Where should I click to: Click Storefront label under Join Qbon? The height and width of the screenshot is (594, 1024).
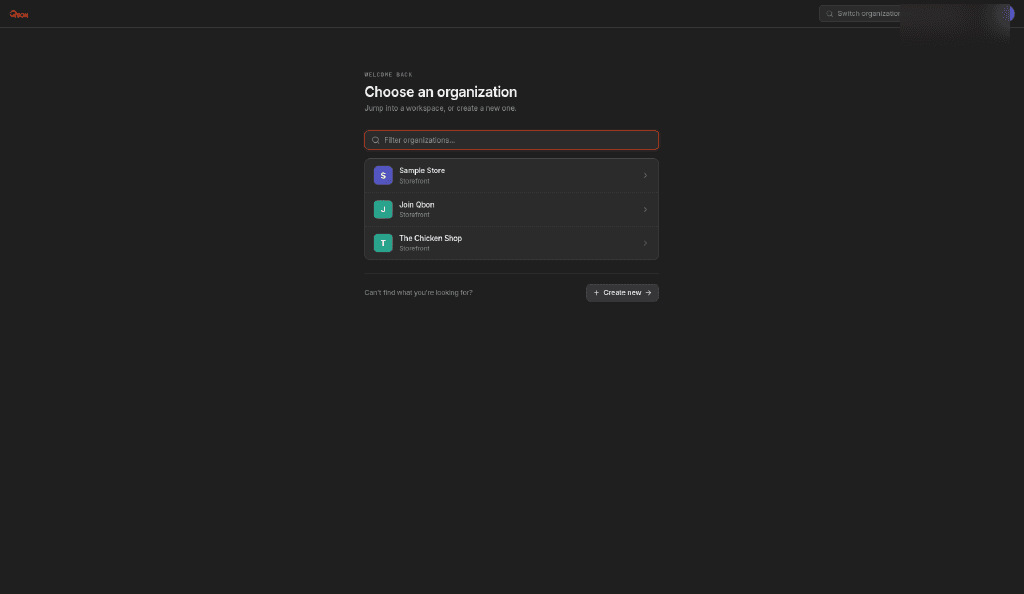coord(414,215)
